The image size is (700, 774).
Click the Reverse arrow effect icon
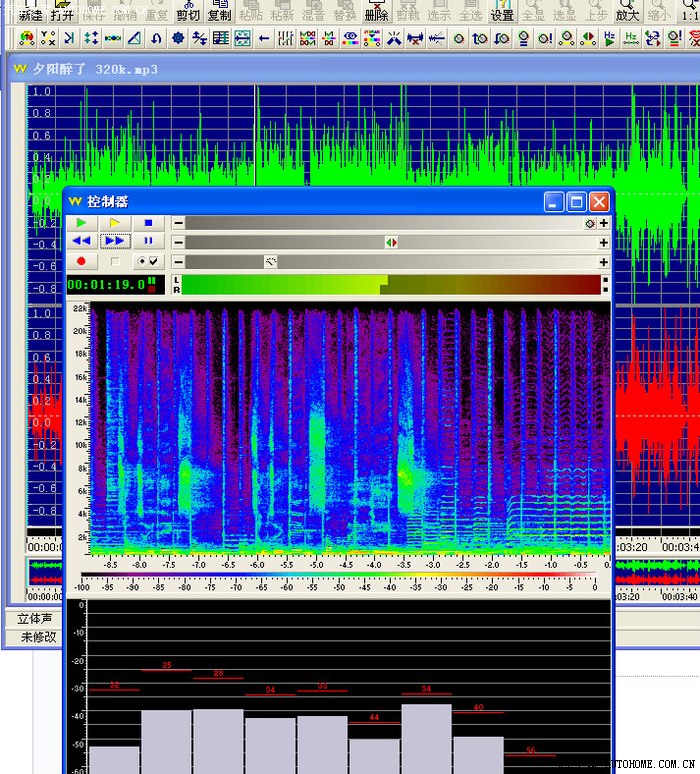[264, 38]
